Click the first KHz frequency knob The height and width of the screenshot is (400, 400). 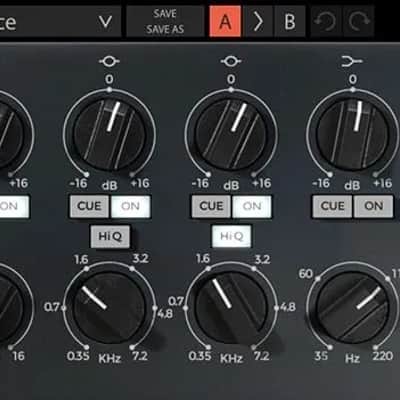(109, 308)
